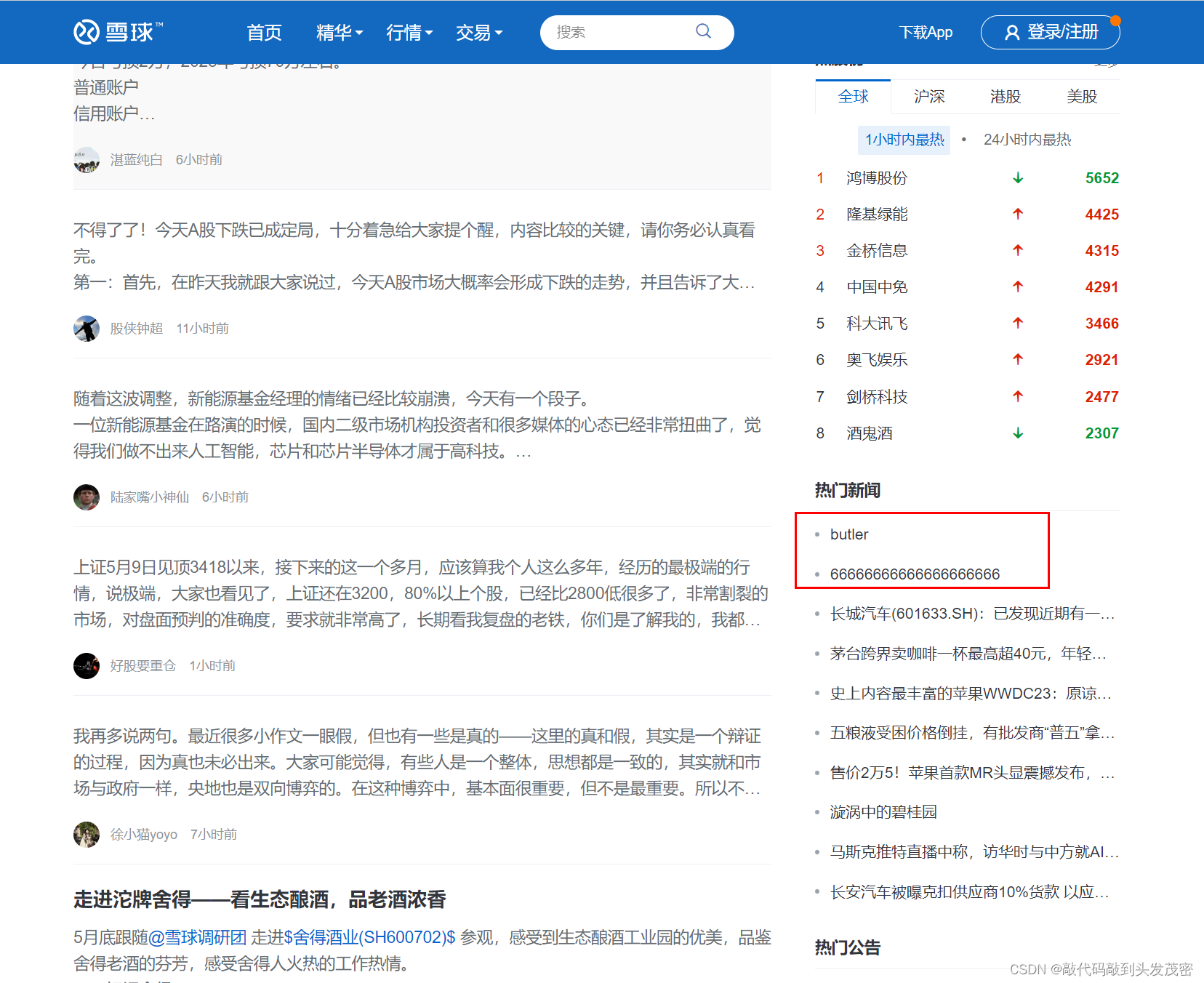Image resolution: width=1204 pixels, height=983 pixels.
Task: Open post starting 上证5月9日见顶3418以来
Action: [421, 594]
